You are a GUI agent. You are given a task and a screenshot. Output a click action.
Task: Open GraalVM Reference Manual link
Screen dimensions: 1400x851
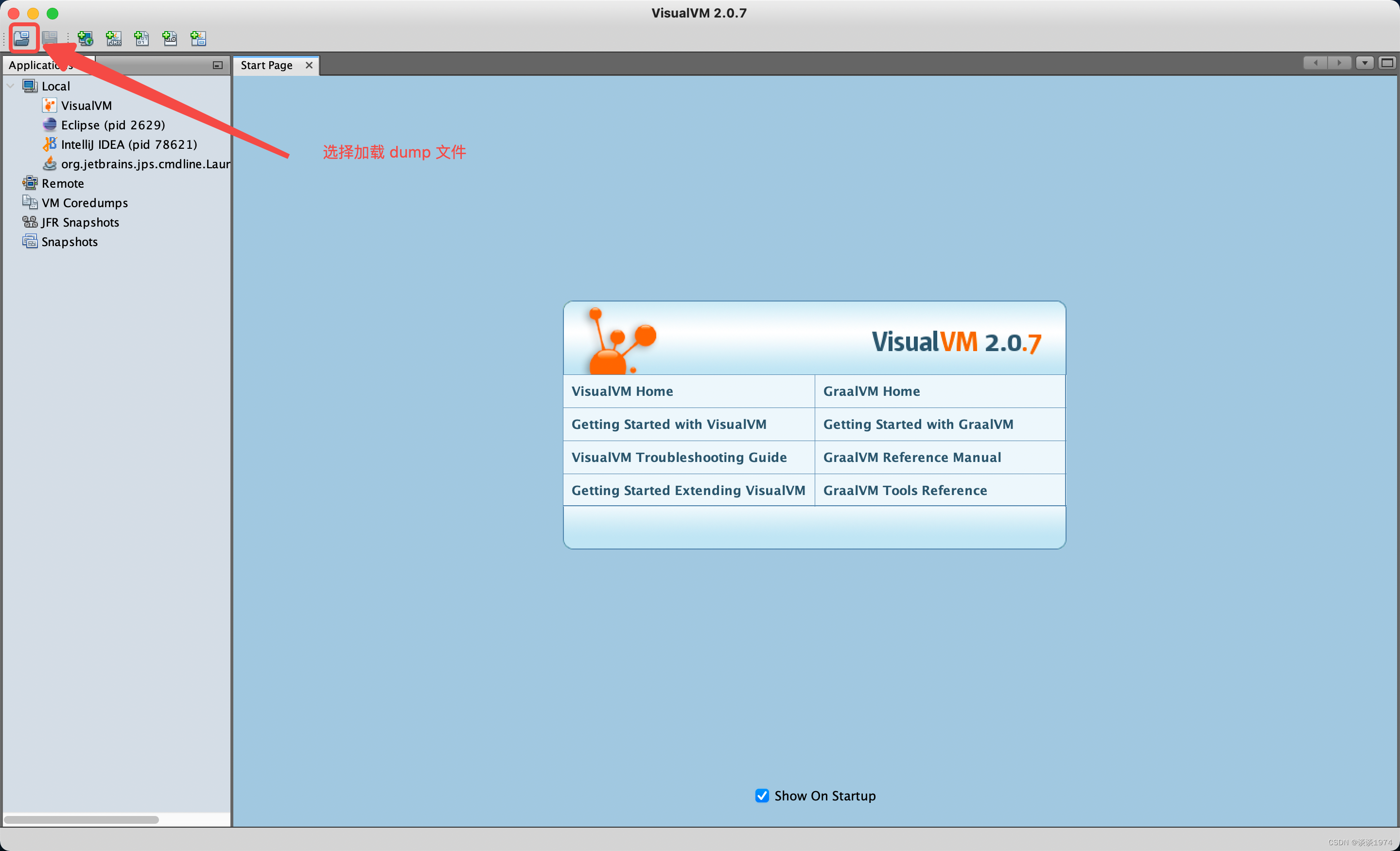coord(911,457)
